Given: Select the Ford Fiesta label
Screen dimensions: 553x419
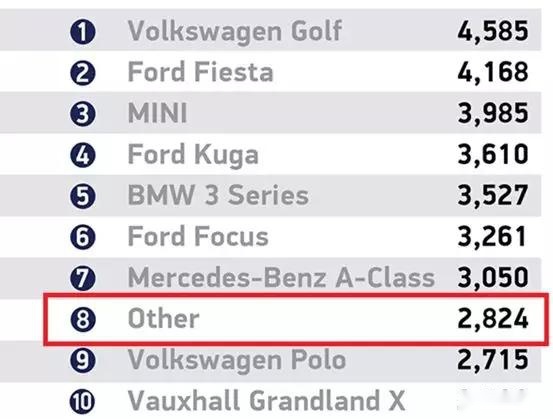Looking at the screenshot, I should coord(200,72).
